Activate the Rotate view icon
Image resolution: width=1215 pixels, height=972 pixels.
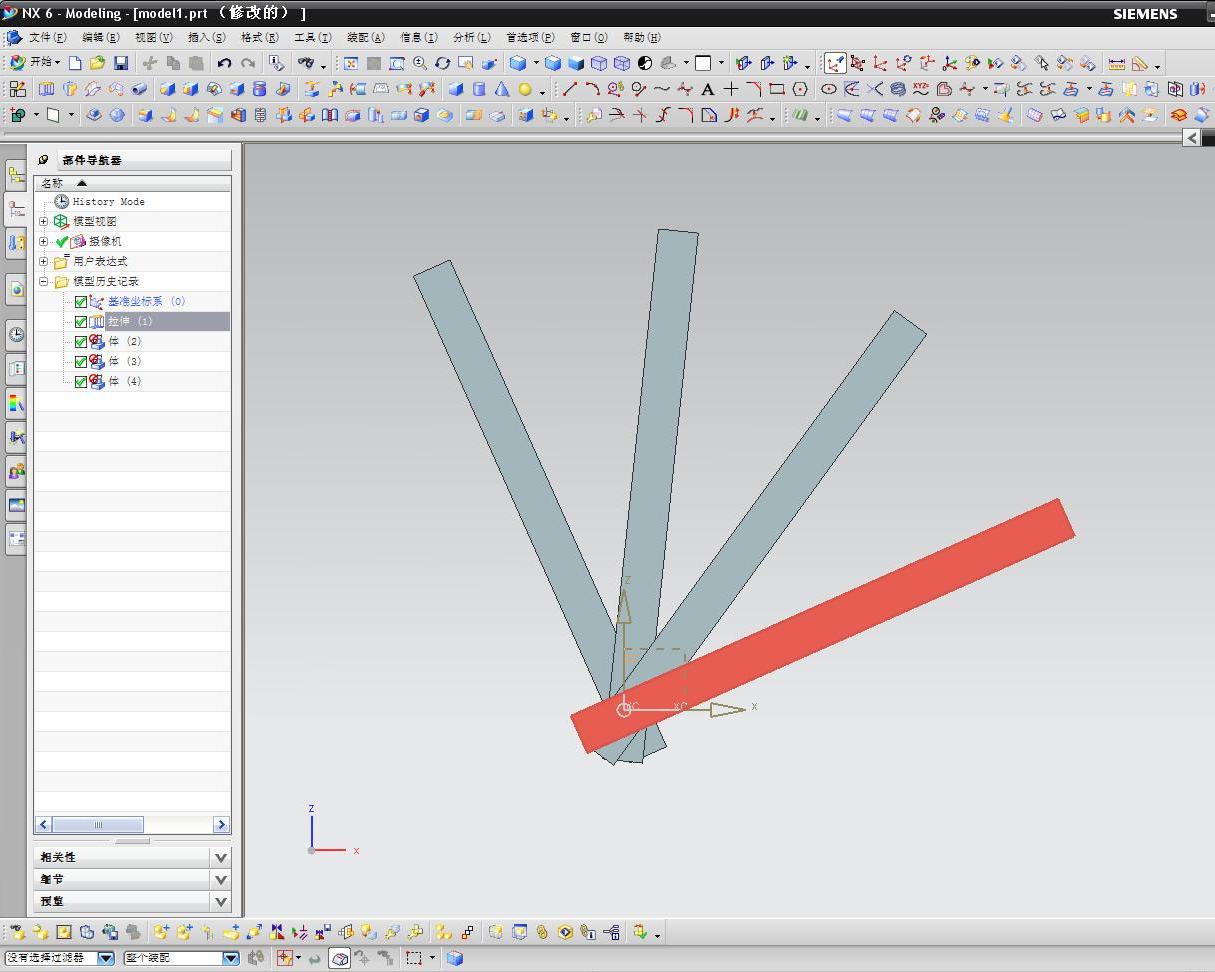[442, 63]
